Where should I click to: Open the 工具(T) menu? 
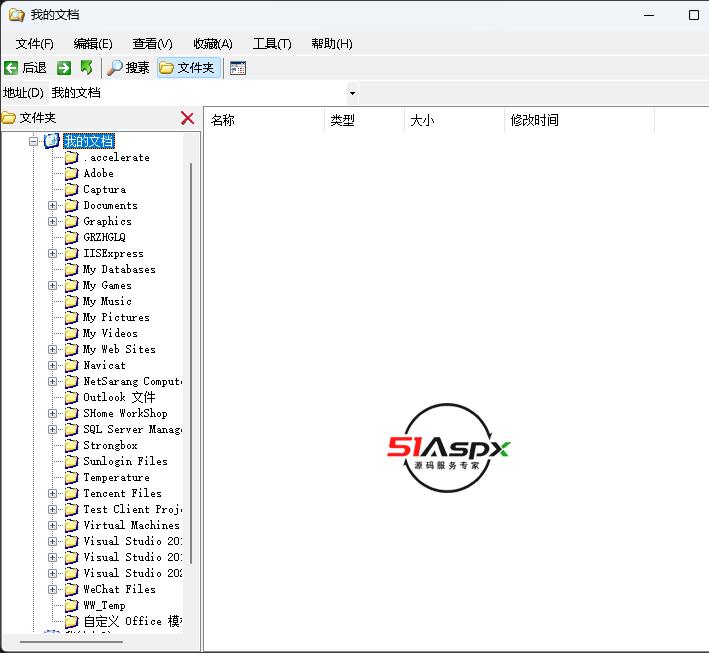[272, 43]
